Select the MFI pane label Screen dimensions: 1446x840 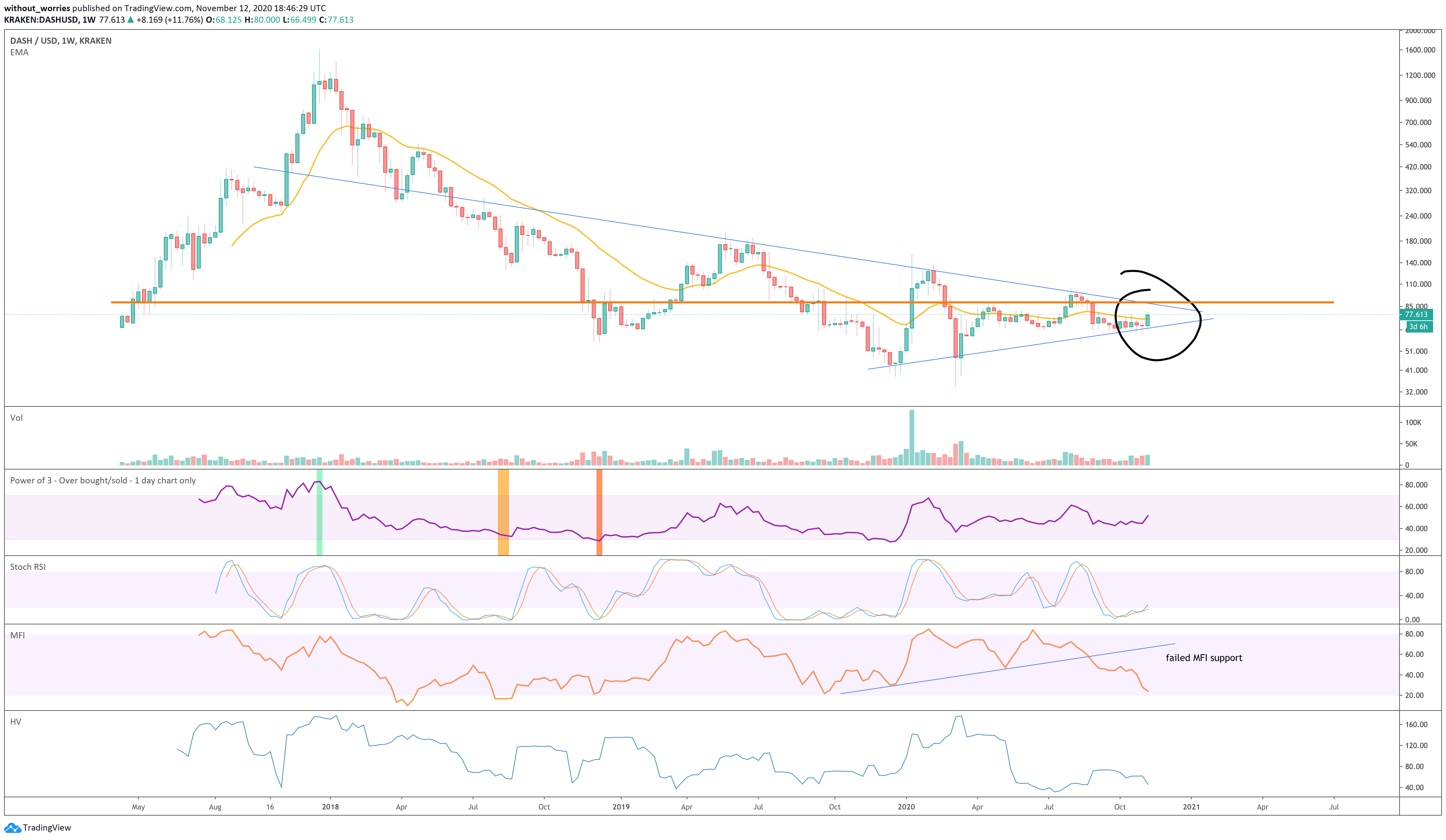point(17,635)
